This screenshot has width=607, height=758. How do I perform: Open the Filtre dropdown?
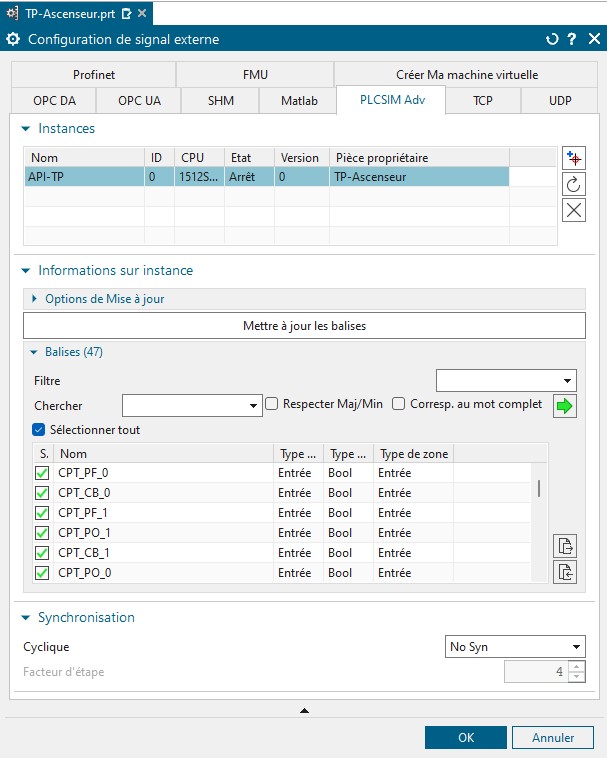coord(506,380)
